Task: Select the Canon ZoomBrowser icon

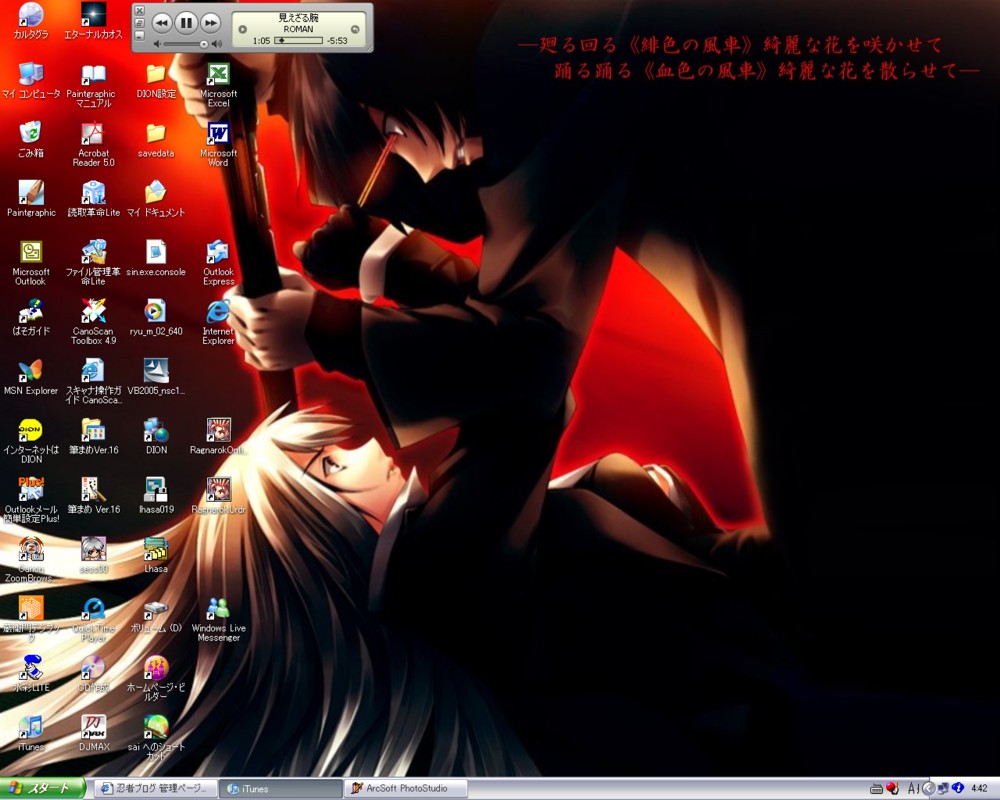Action: pos(31,559)
